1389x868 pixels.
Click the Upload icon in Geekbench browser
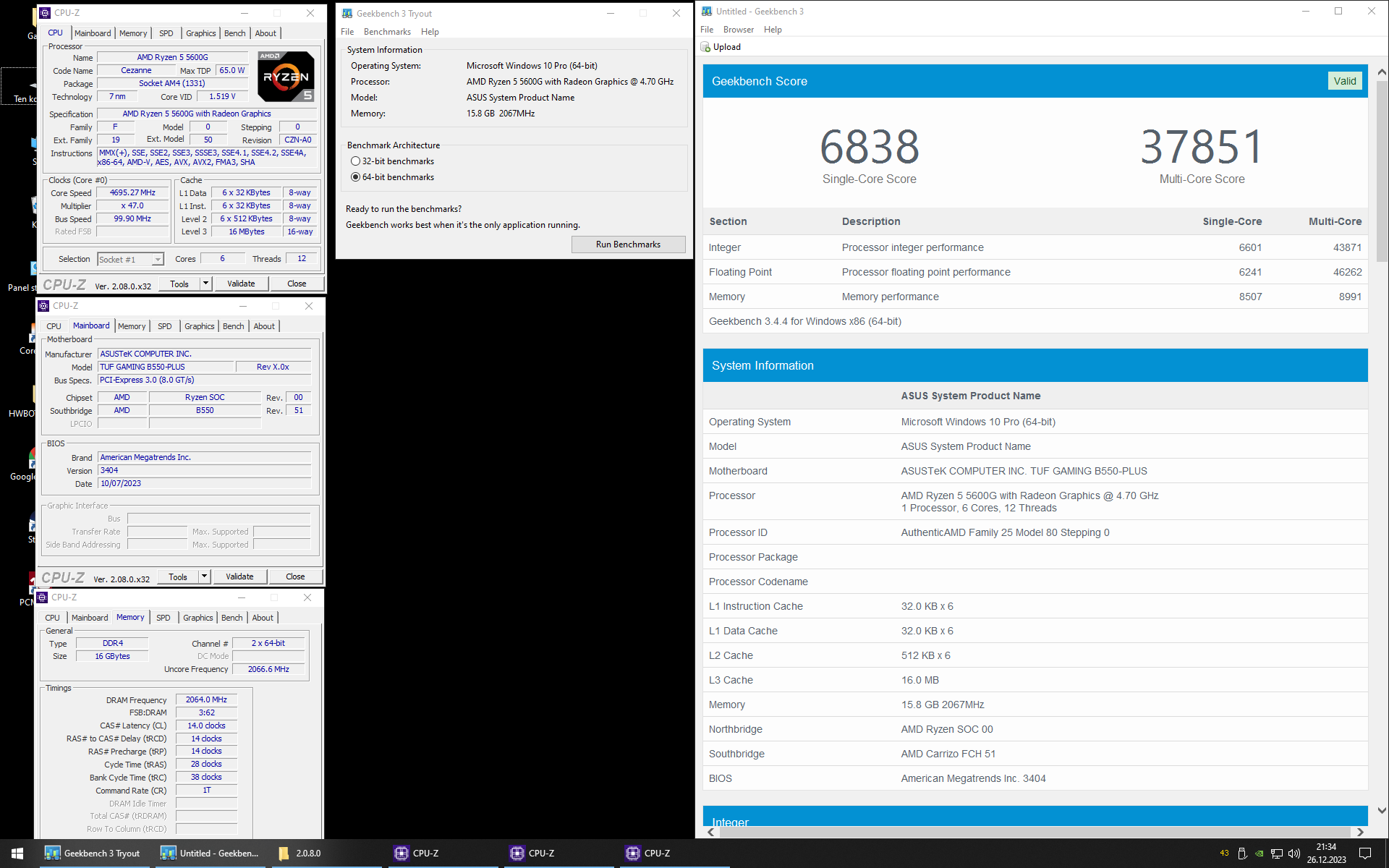click(705, 47)
